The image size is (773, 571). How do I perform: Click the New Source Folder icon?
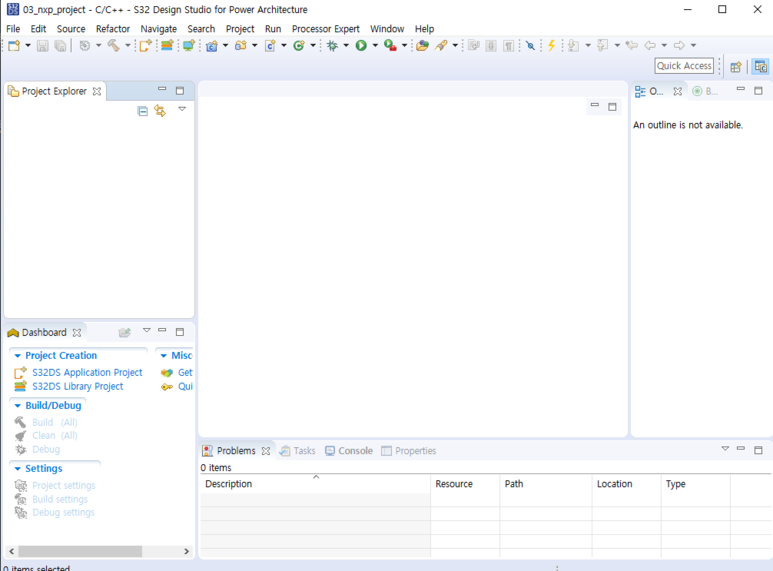point(241,46)
